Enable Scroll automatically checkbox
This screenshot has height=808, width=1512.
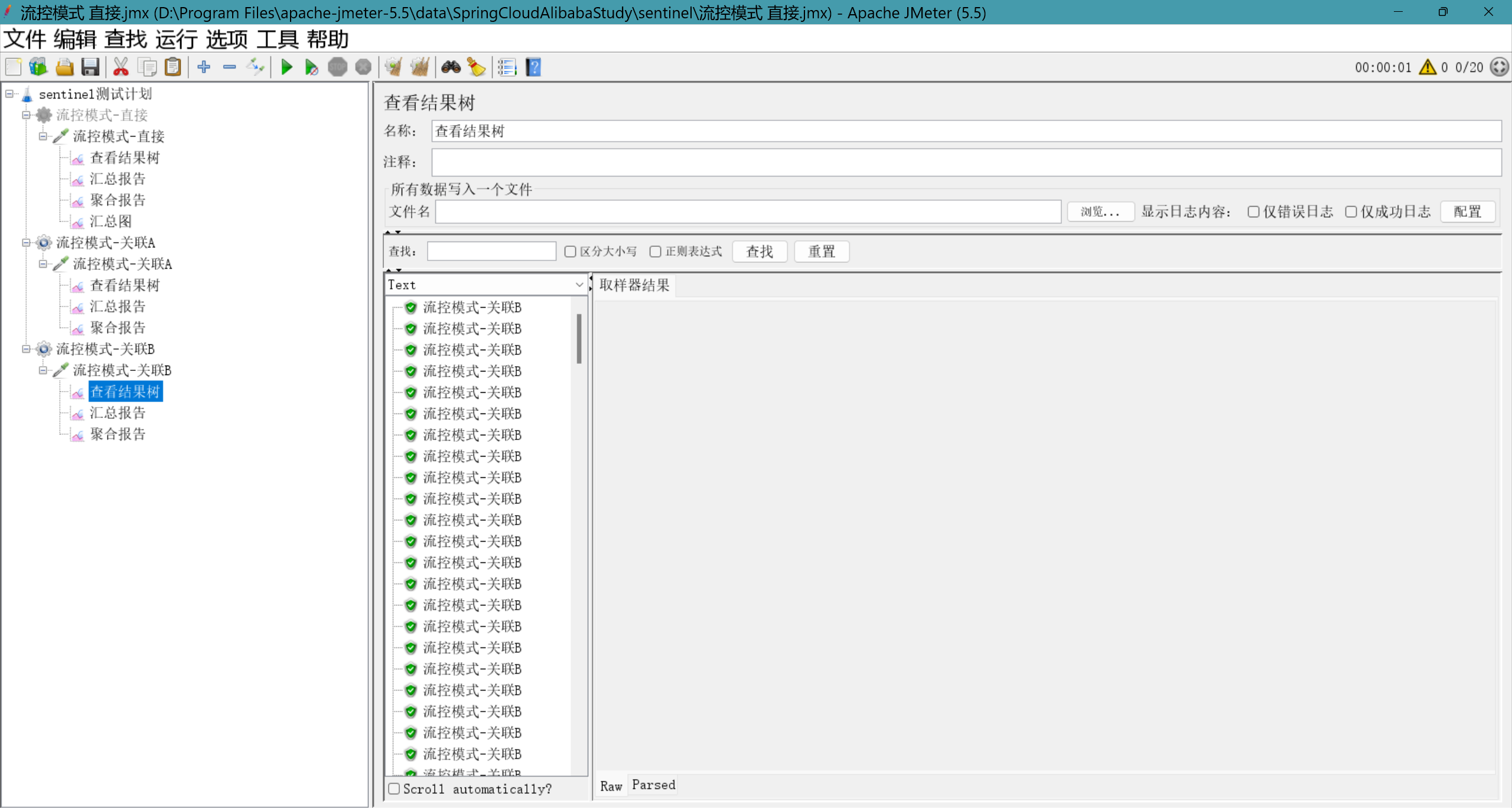point(395,789)
